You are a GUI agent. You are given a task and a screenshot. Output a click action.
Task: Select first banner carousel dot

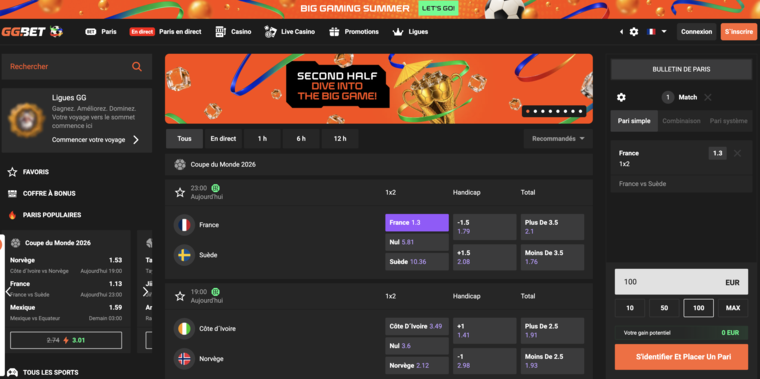[x=528, y=111]
